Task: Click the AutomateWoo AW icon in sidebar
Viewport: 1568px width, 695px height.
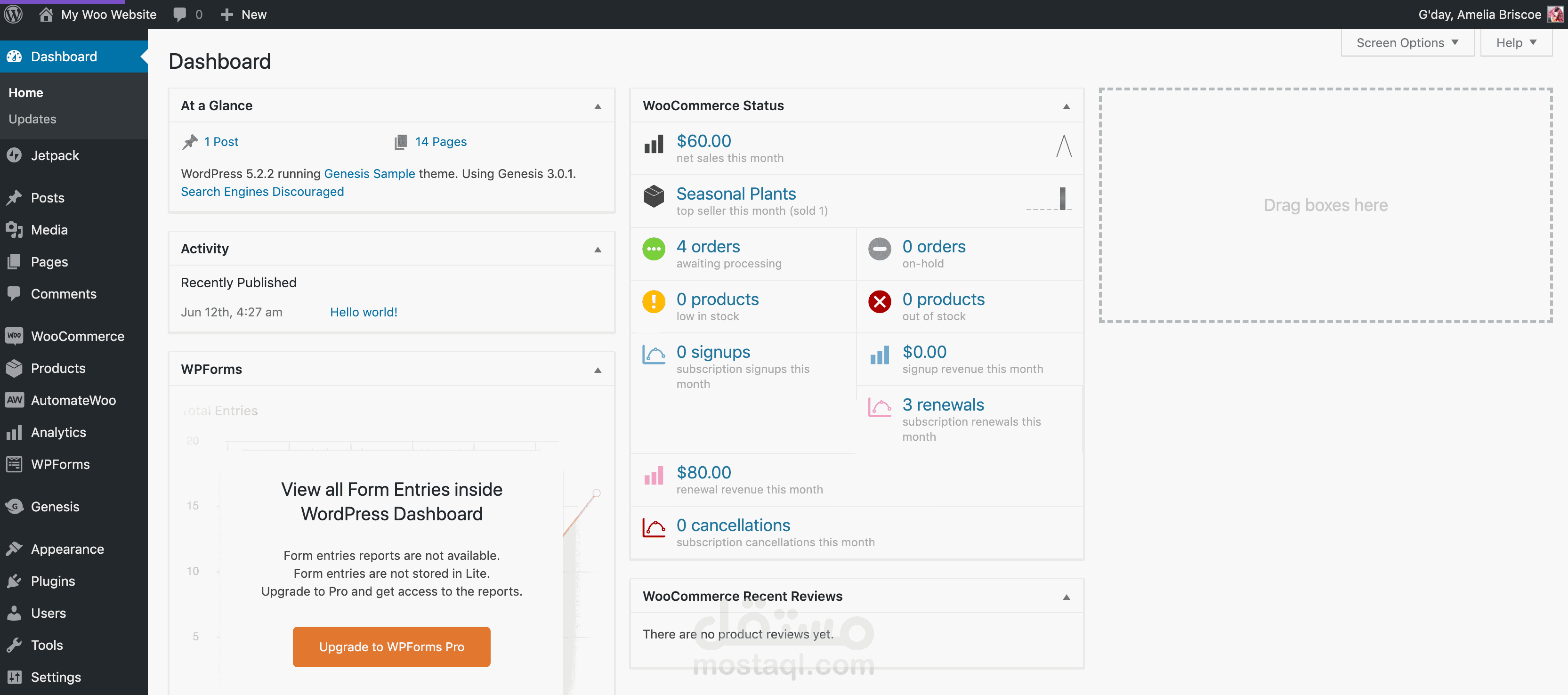Action: tap(14, 400)
